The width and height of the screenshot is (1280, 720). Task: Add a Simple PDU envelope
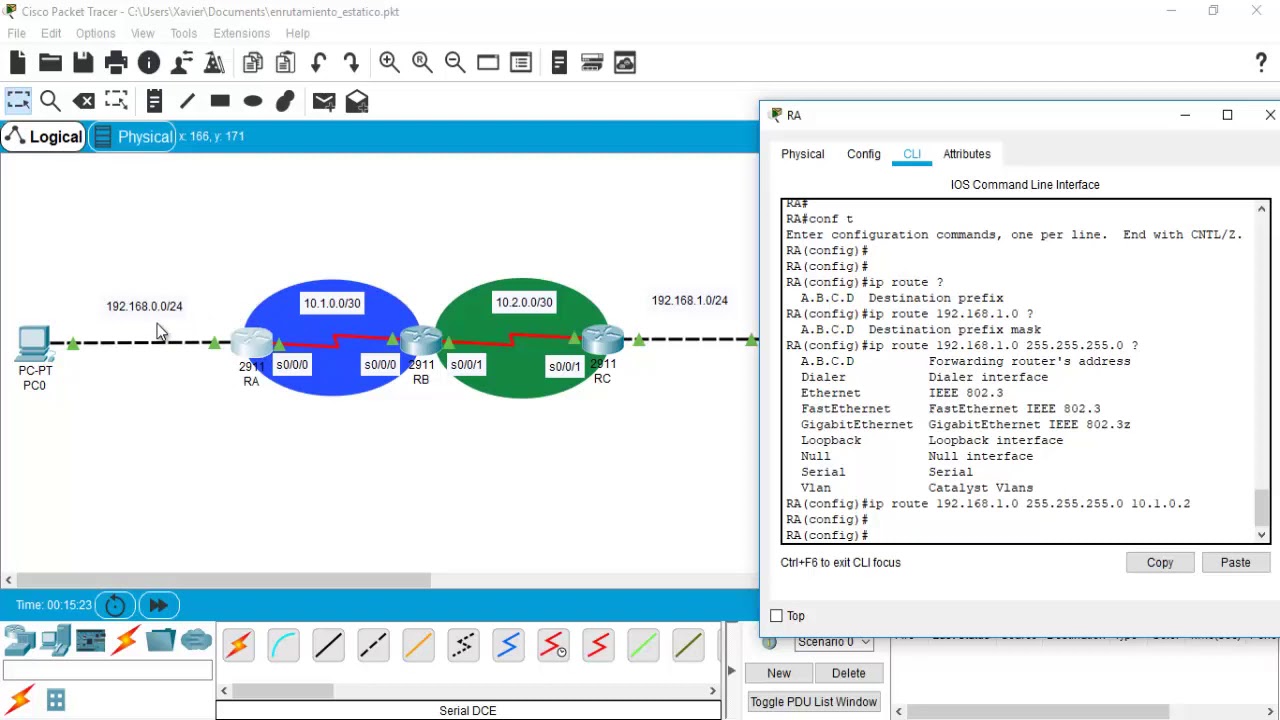point(324,101)
